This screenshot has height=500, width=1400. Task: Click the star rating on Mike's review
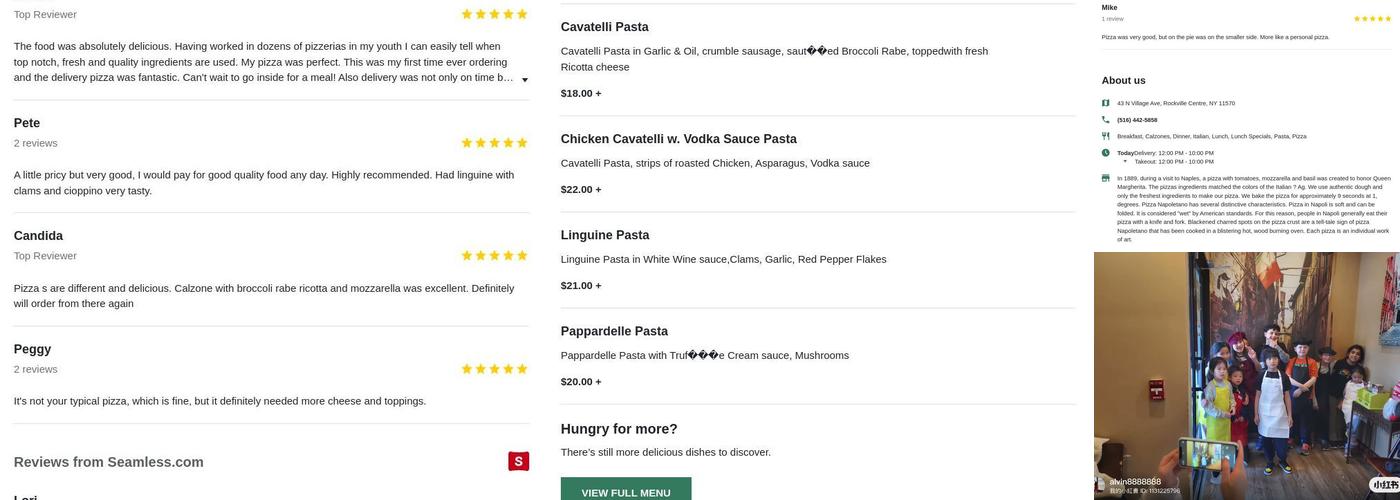click(1371, 19)
